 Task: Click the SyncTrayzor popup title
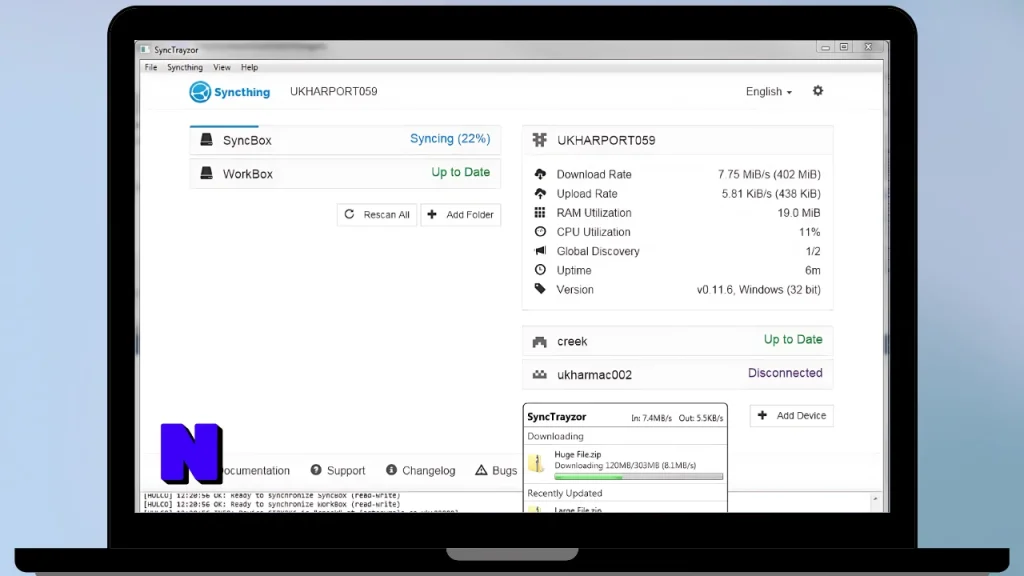pos(556,417)
